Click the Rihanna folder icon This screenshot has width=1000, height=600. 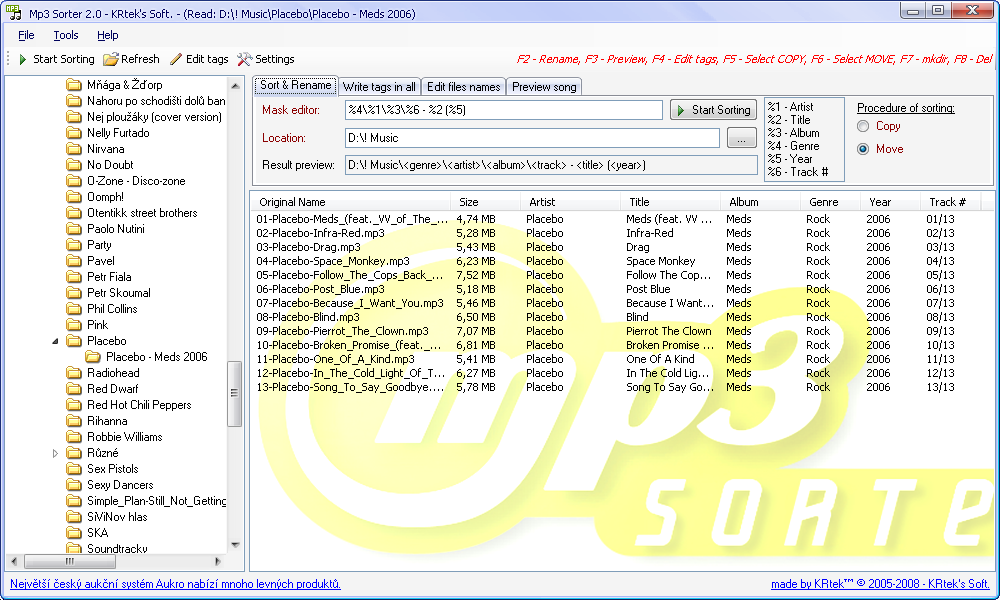coord(74,421)
